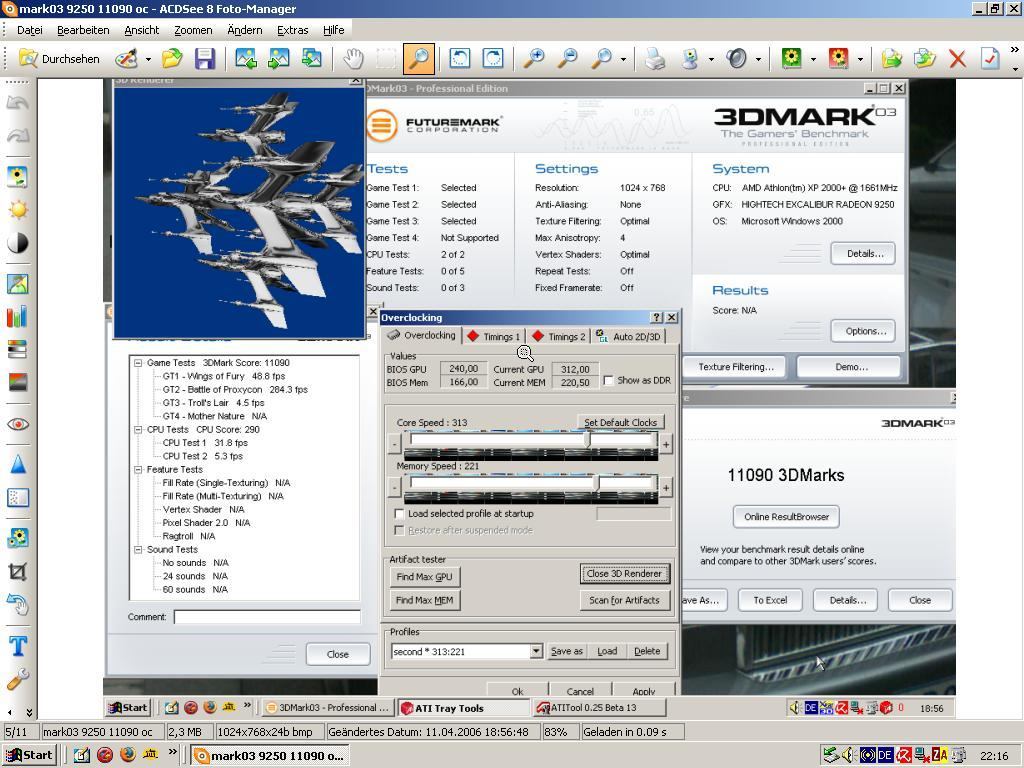Rotate image counterclockwise icon
1024x768 pixels.
tap(460, 59)
